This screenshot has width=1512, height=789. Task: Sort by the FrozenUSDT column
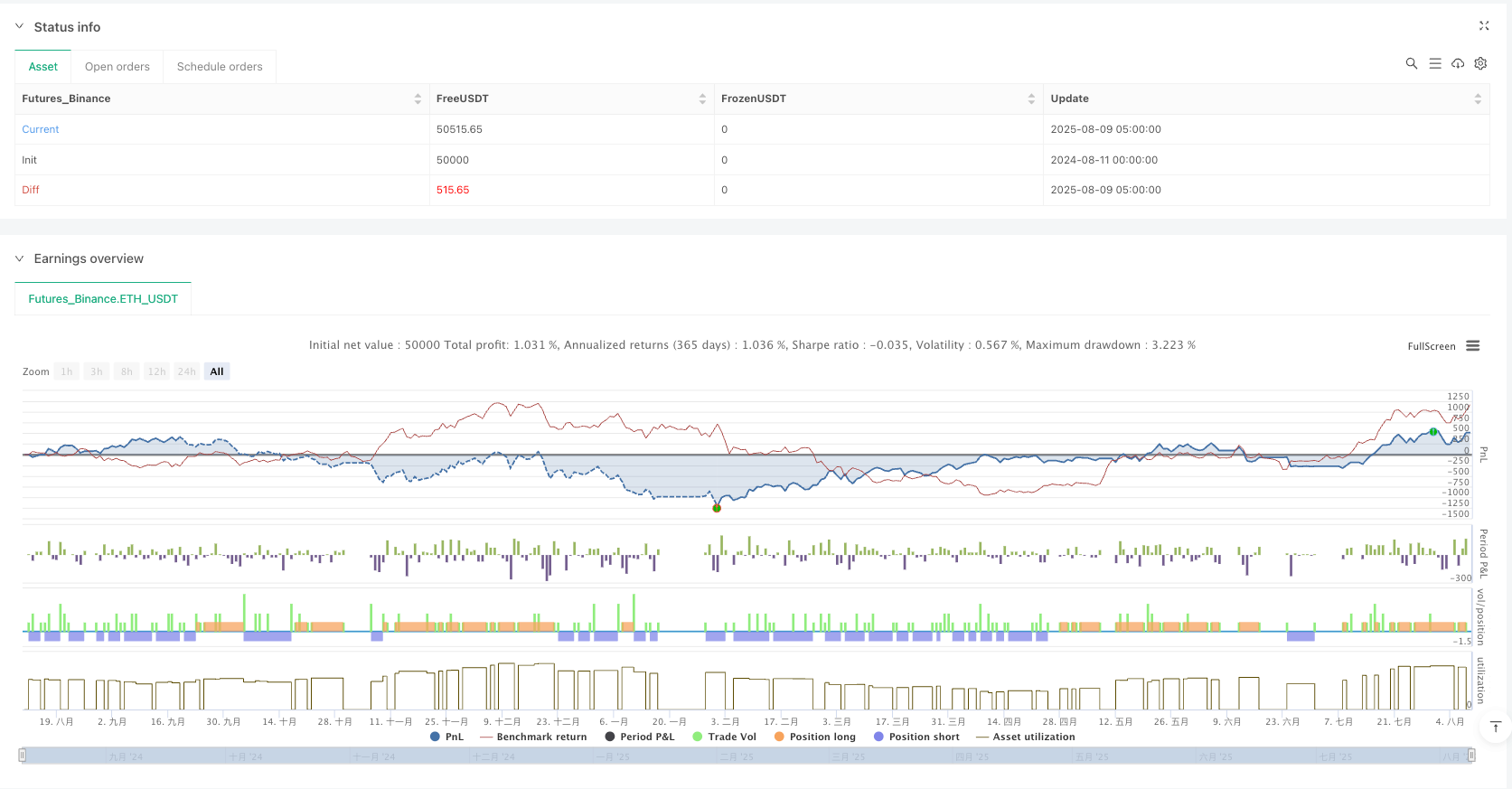point(1031,99)
